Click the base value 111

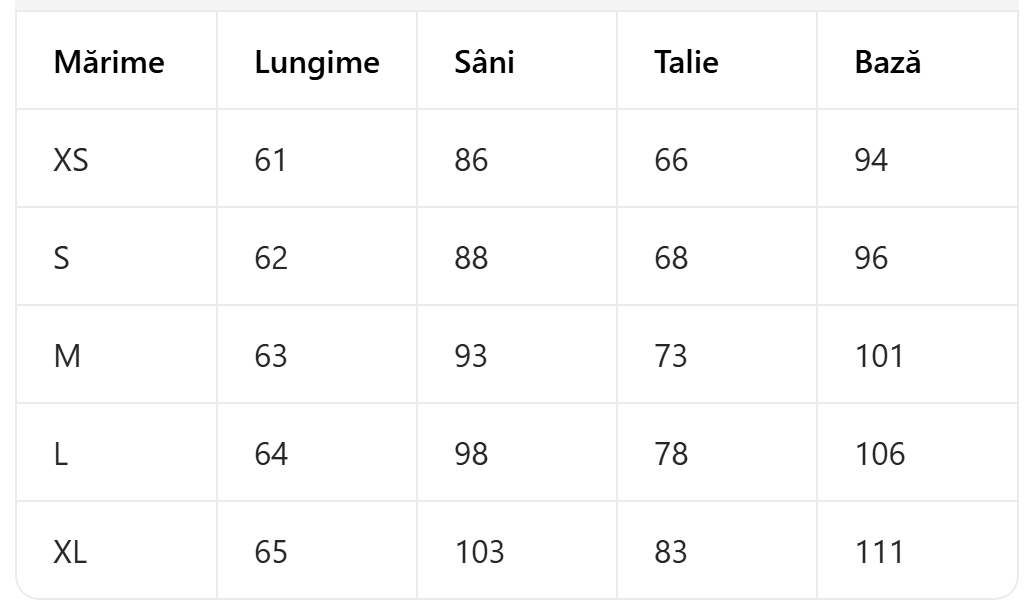[879, 552]
